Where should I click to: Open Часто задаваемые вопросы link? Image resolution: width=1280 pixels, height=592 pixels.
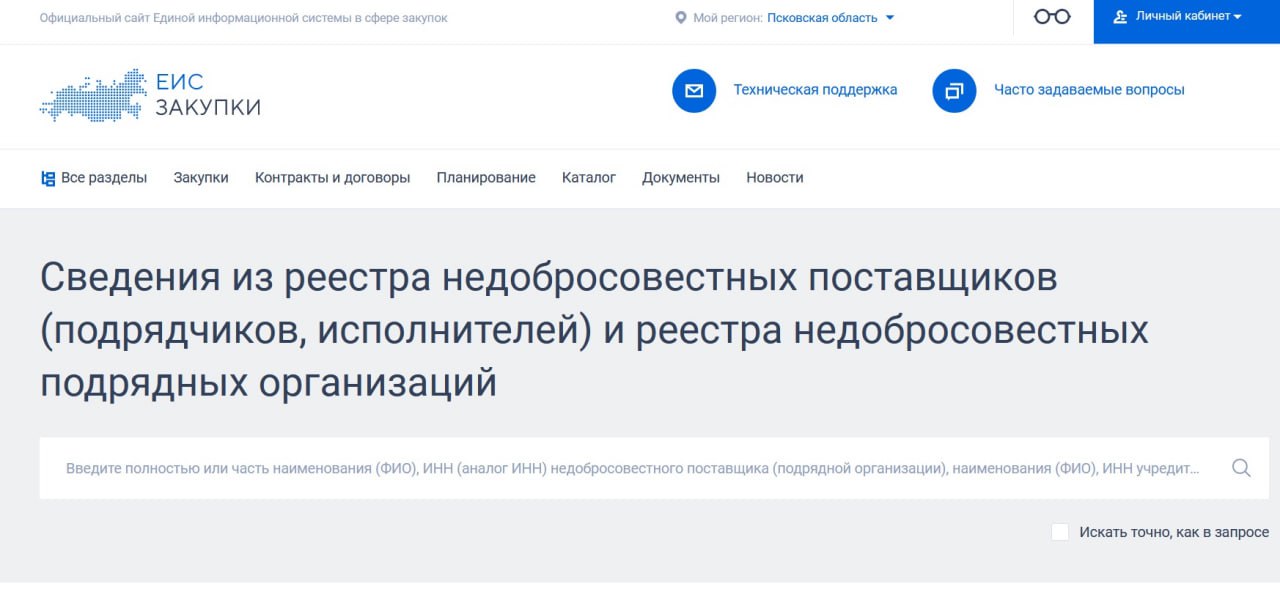1089,90
